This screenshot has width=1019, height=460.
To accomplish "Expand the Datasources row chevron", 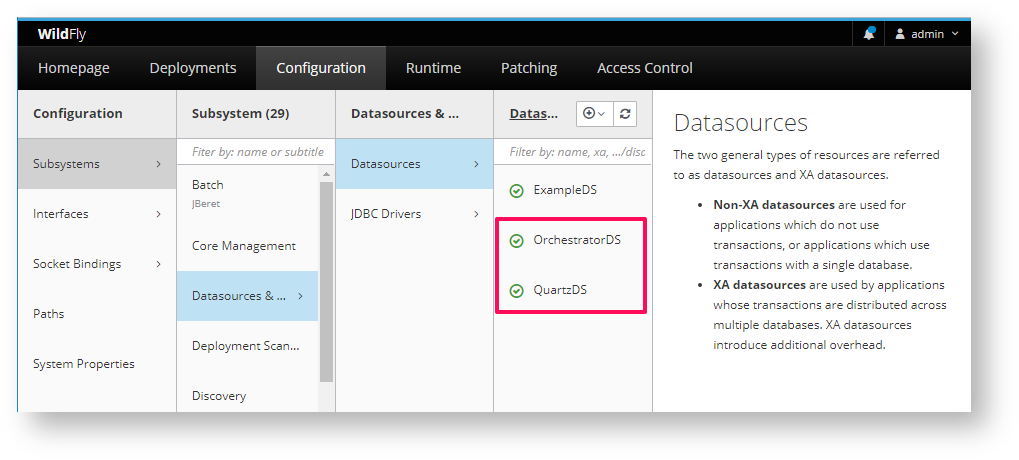I will 476,164.
